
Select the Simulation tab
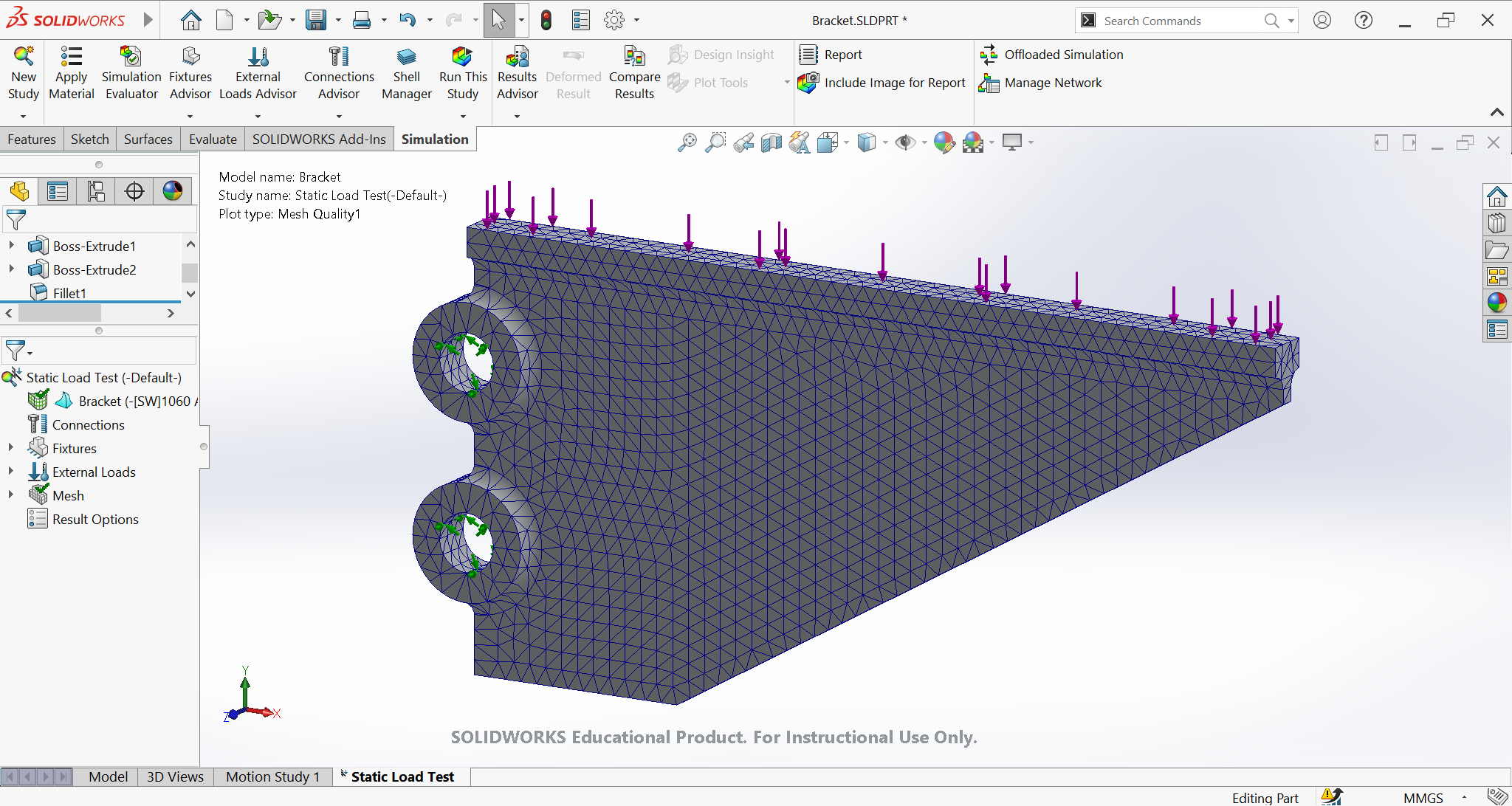[435, 139]
